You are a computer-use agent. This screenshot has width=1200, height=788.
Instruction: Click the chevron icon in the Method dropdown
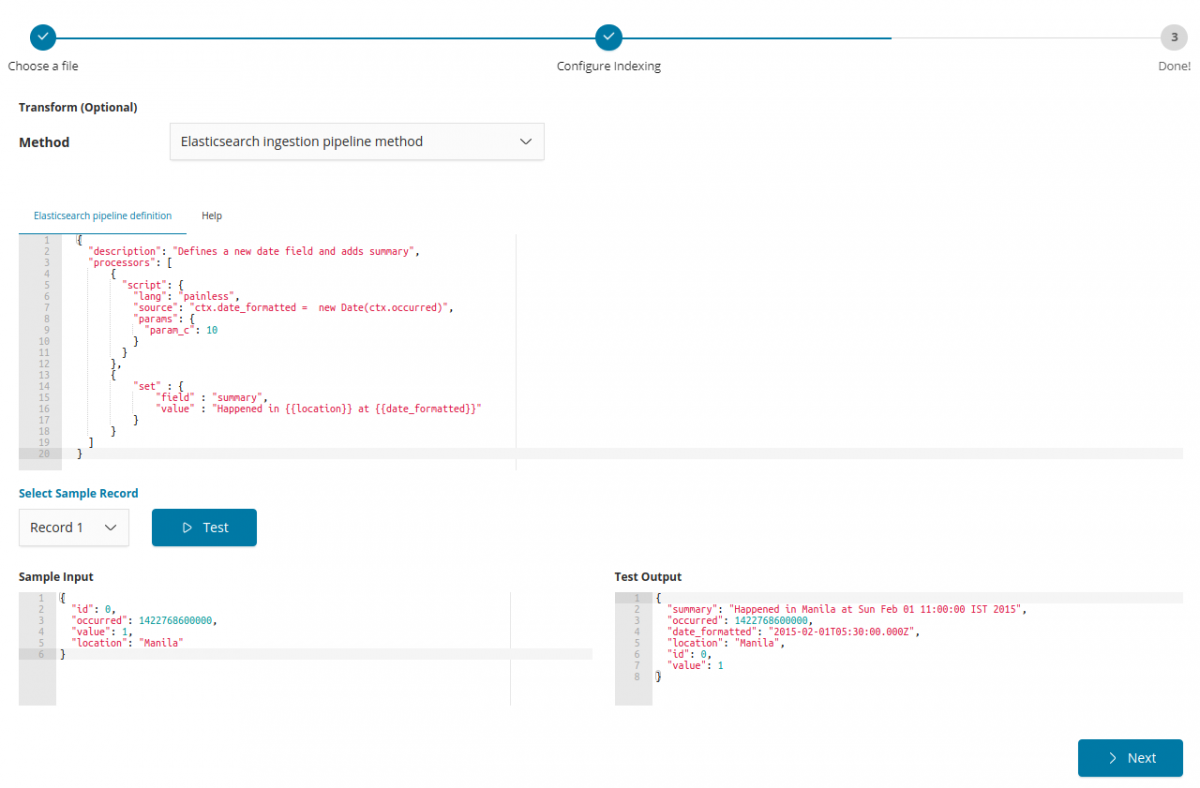point(526,142)
